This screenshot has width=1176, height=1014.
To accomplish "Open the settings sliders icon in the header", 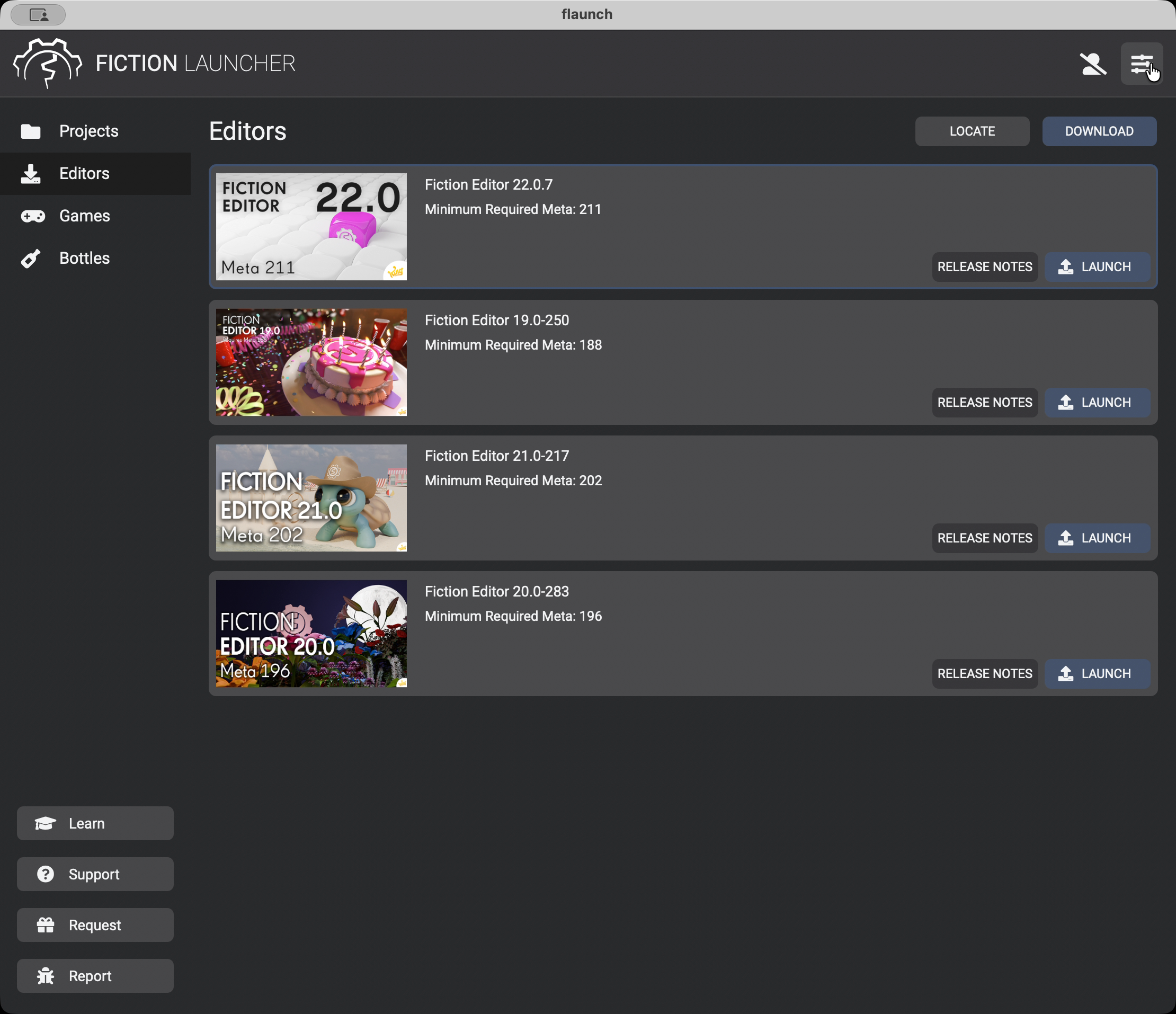I will 1142,64.
